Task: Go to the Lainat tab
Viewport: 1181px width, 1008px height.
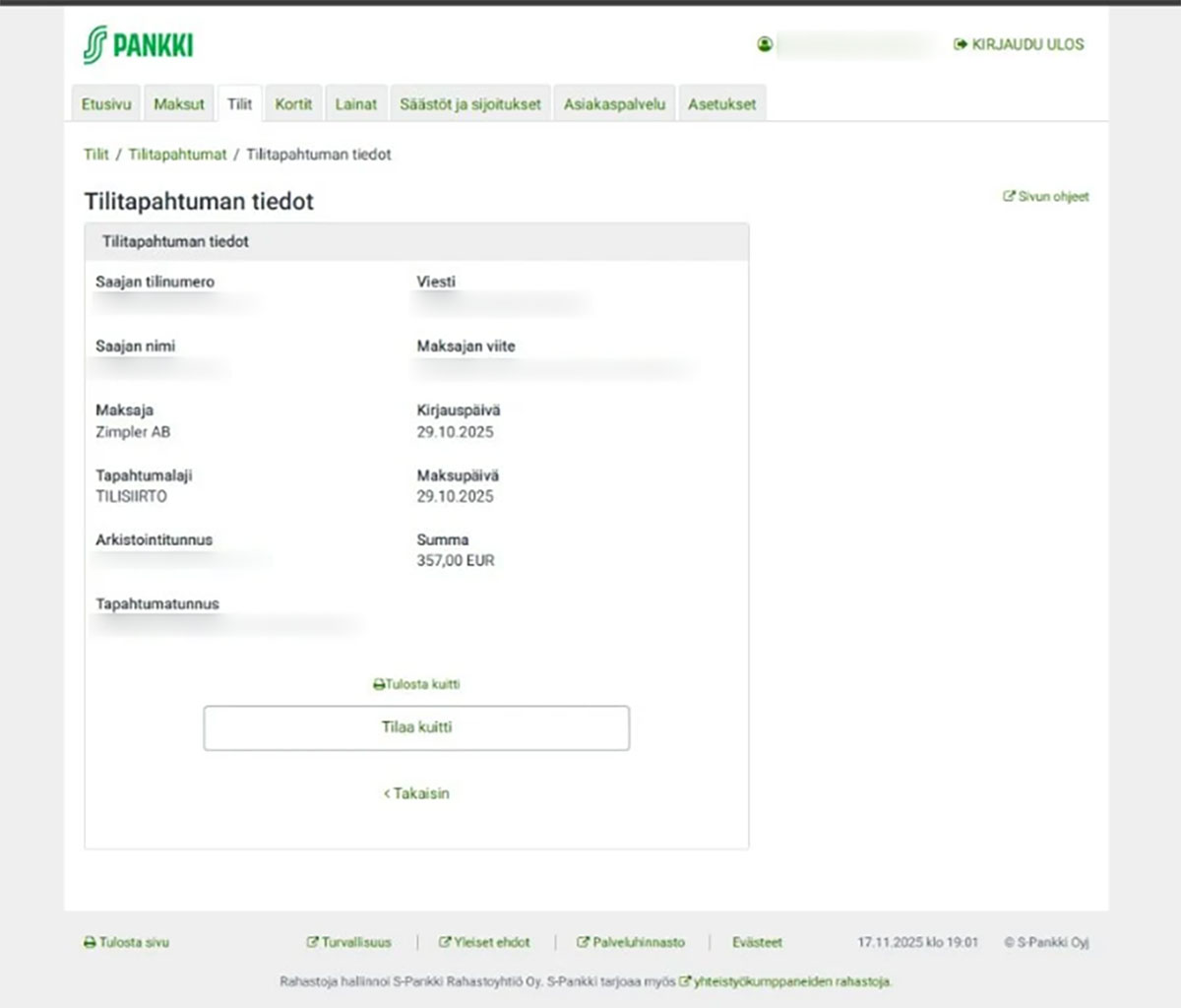Action: pyautogui.click(x=355, y=104)
